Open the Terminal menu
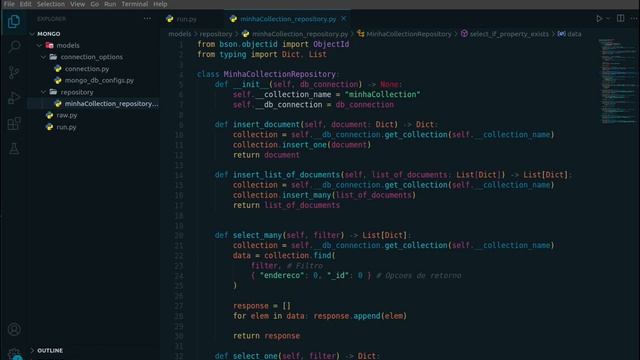Viewport: 640px width, 360px height. tap(135, 4)
